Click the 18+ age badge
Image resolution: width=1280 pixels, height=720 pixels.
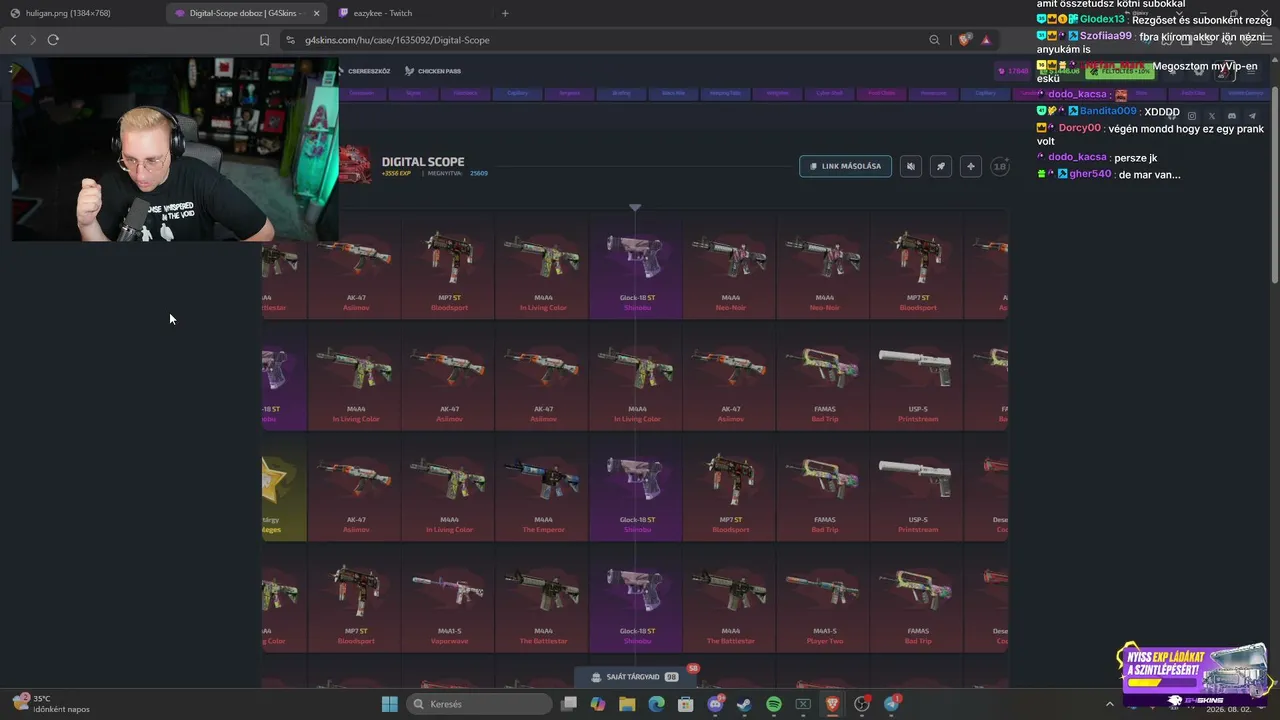999,166
